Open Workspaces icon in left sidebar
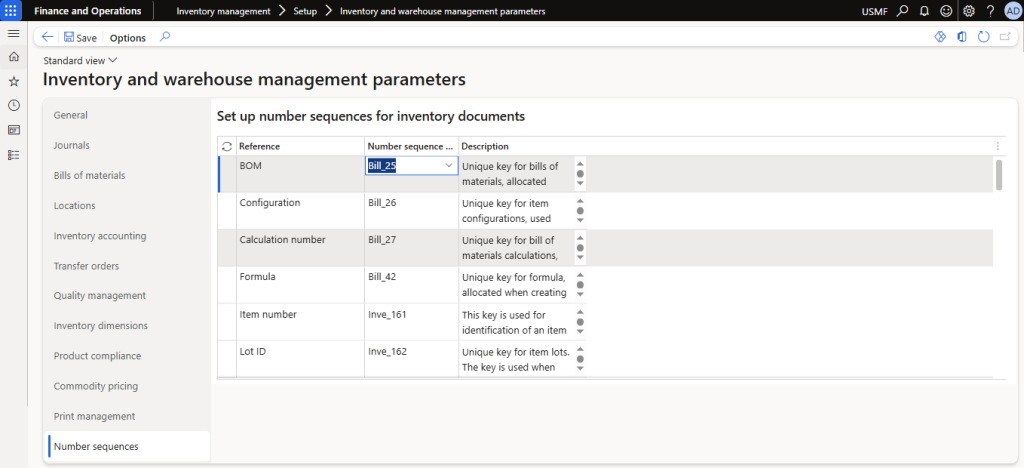This screenshot has height=468, width=1024. [13, 130]
